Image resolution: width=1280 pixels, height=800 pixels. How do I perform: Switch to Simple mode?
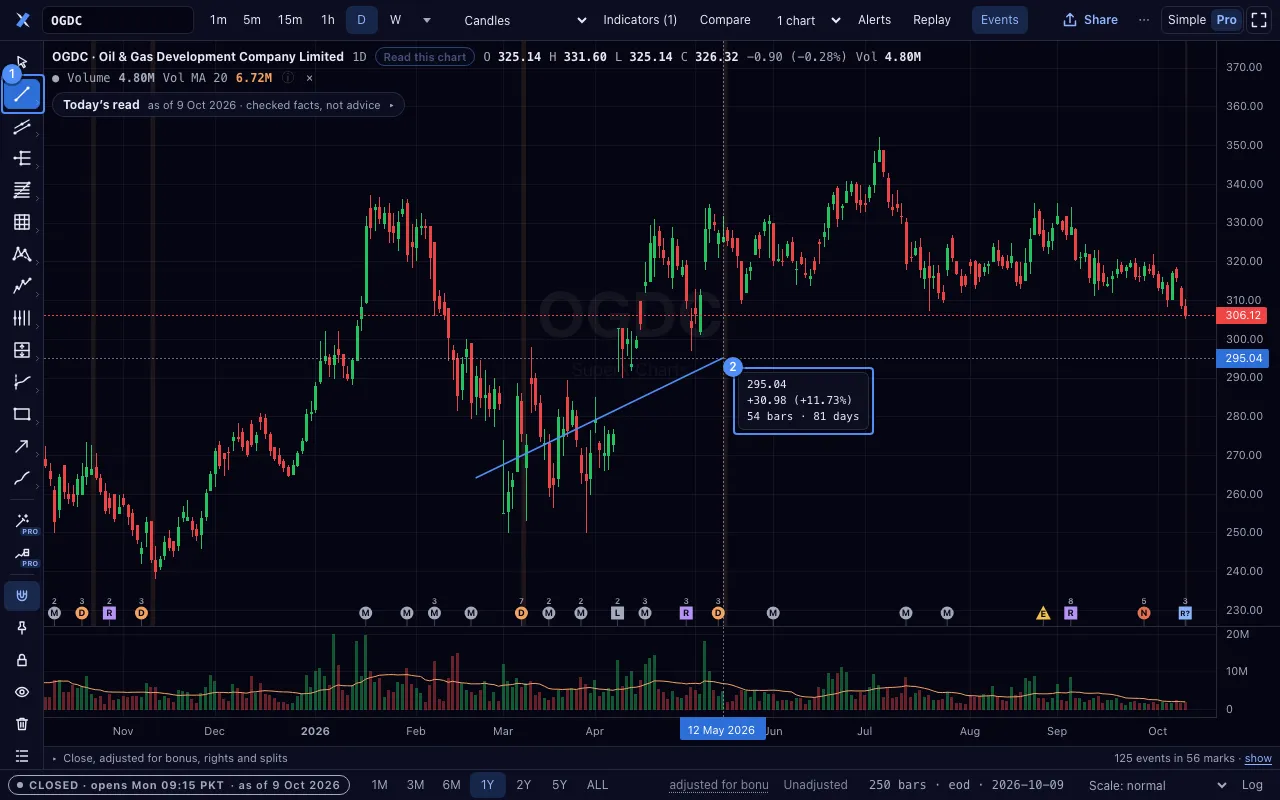(x=1187, y=20)
